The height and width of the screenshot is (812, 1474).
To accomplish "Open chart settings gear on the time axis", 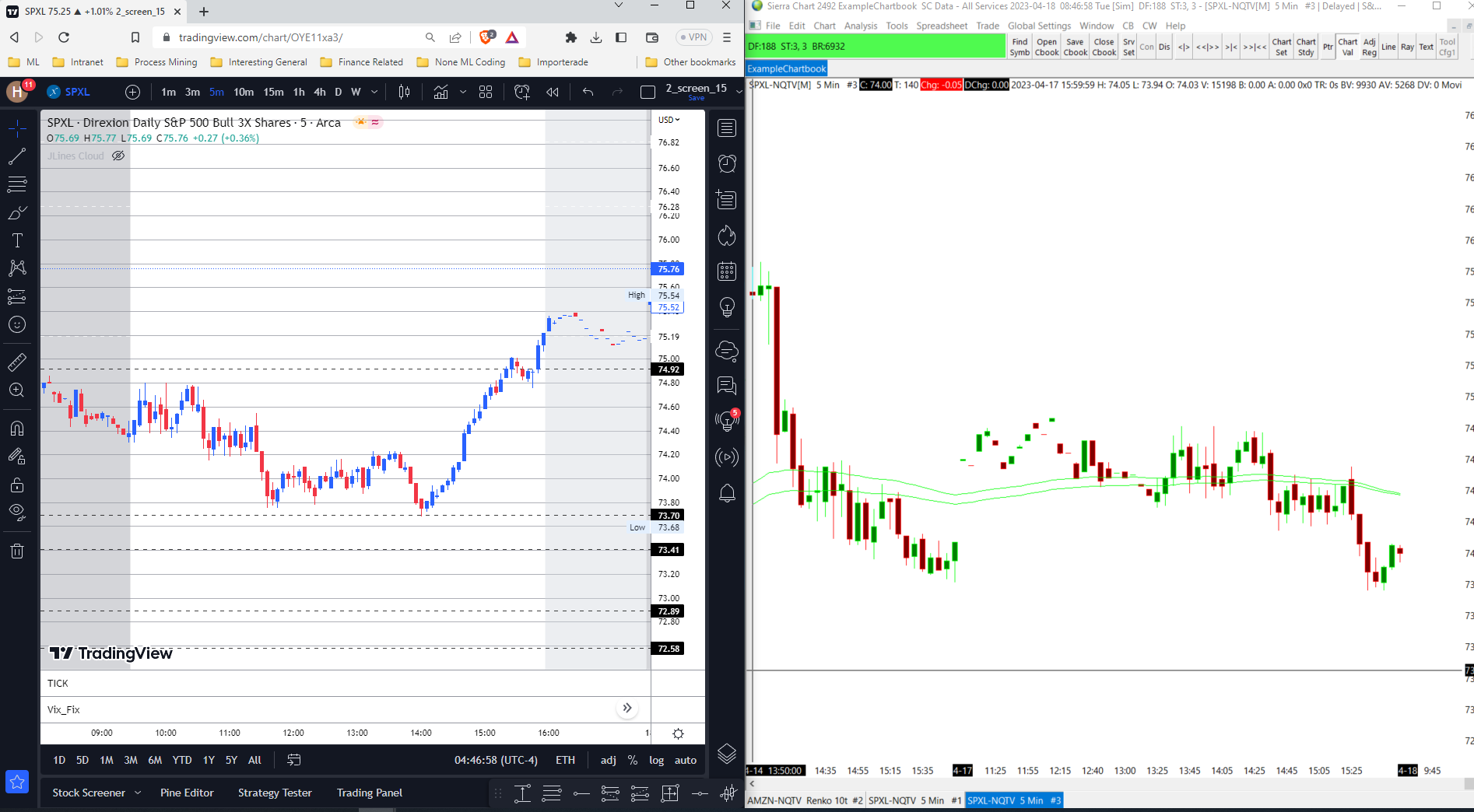I will pyautogui.click(x=678, y=733).
